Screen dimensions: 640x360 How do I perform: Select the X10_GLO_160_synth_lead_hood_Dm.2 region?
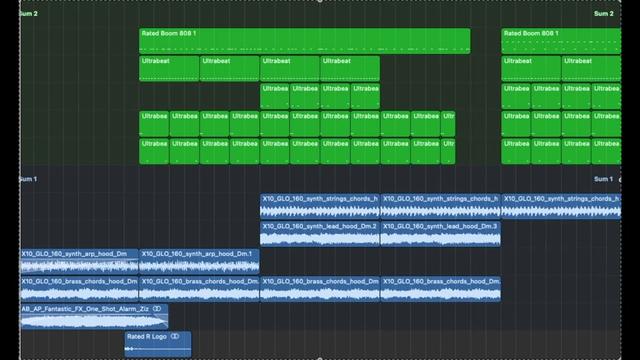(320, 233)
